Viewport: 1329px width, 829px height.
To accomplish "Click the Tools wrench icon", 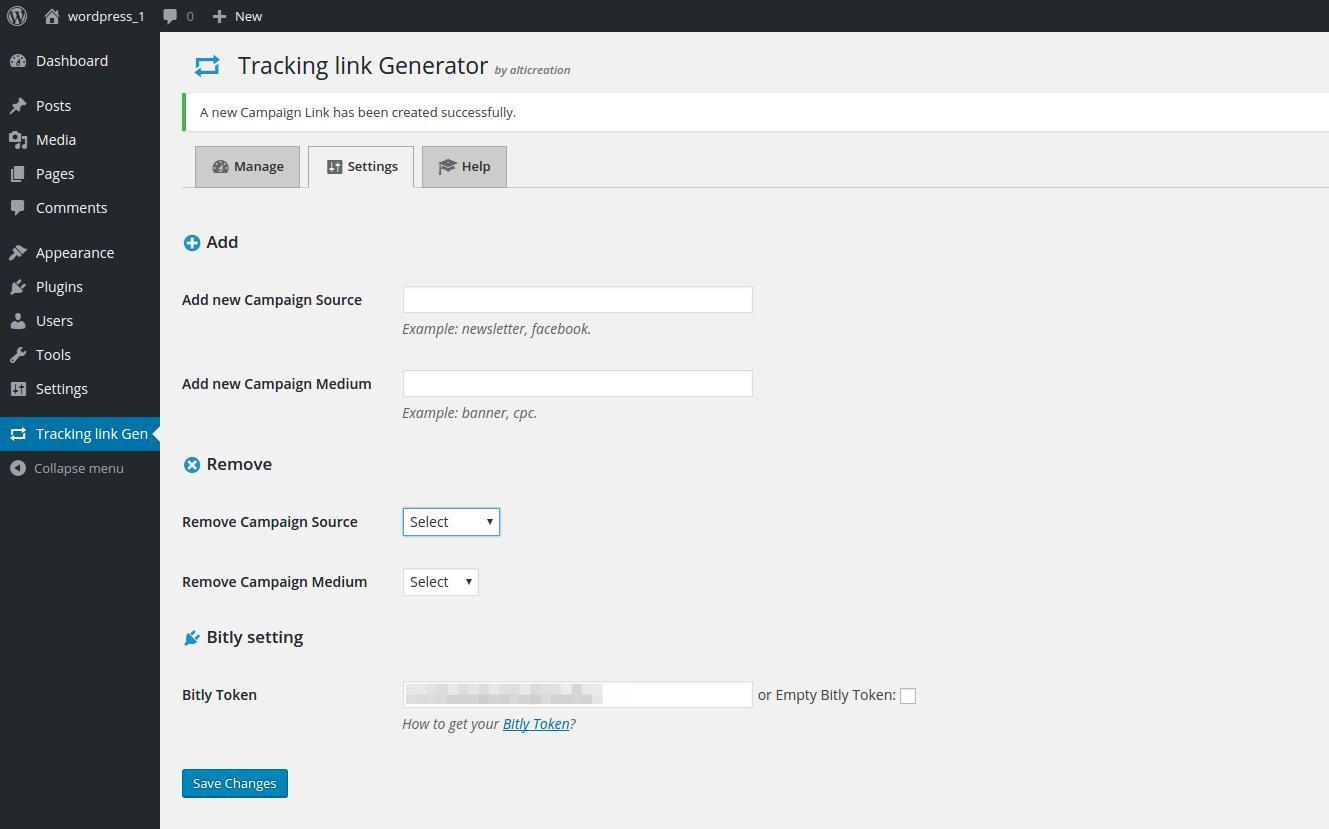I will 18,355.
